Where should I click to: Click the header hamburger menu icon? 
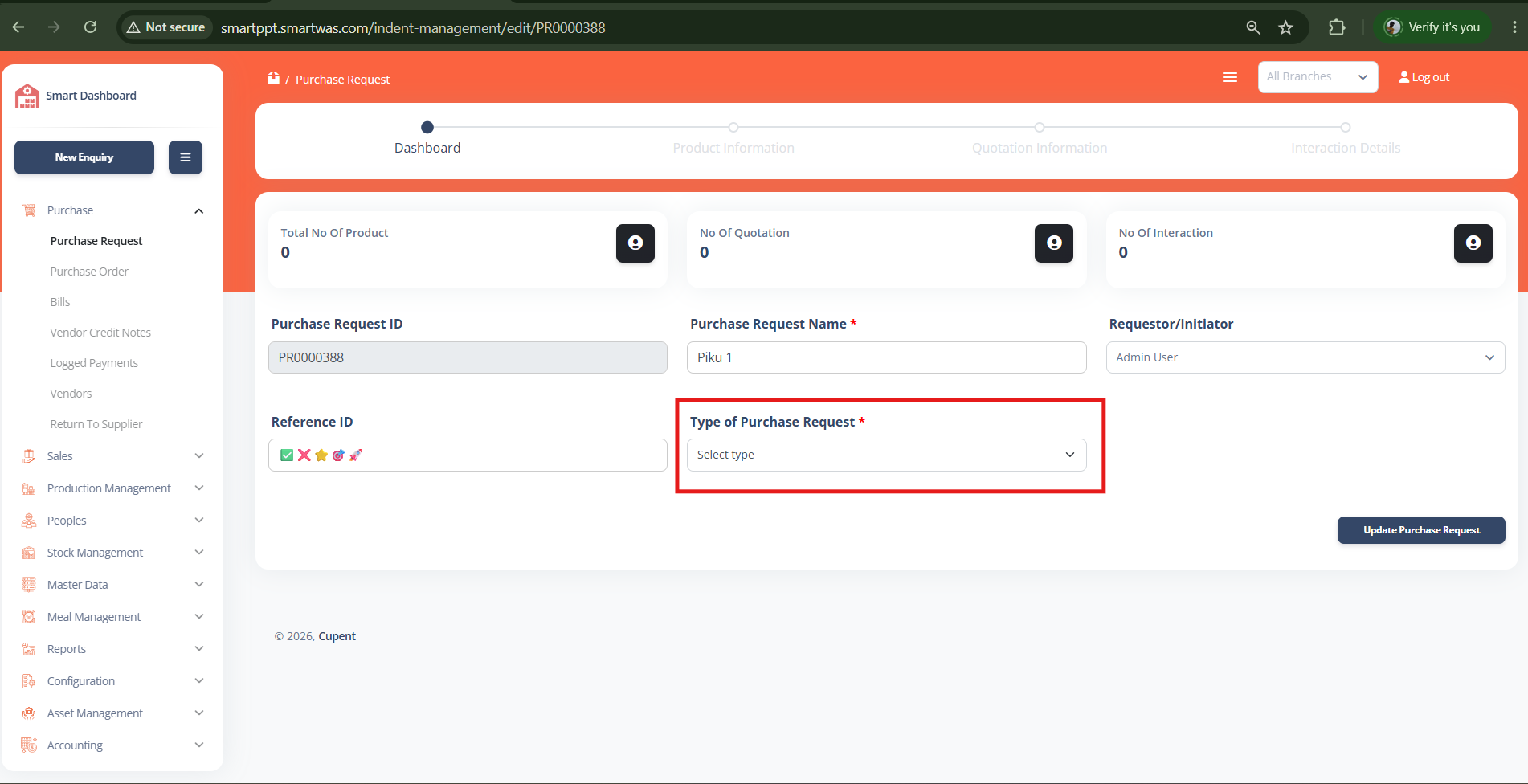pos(1230,77)
